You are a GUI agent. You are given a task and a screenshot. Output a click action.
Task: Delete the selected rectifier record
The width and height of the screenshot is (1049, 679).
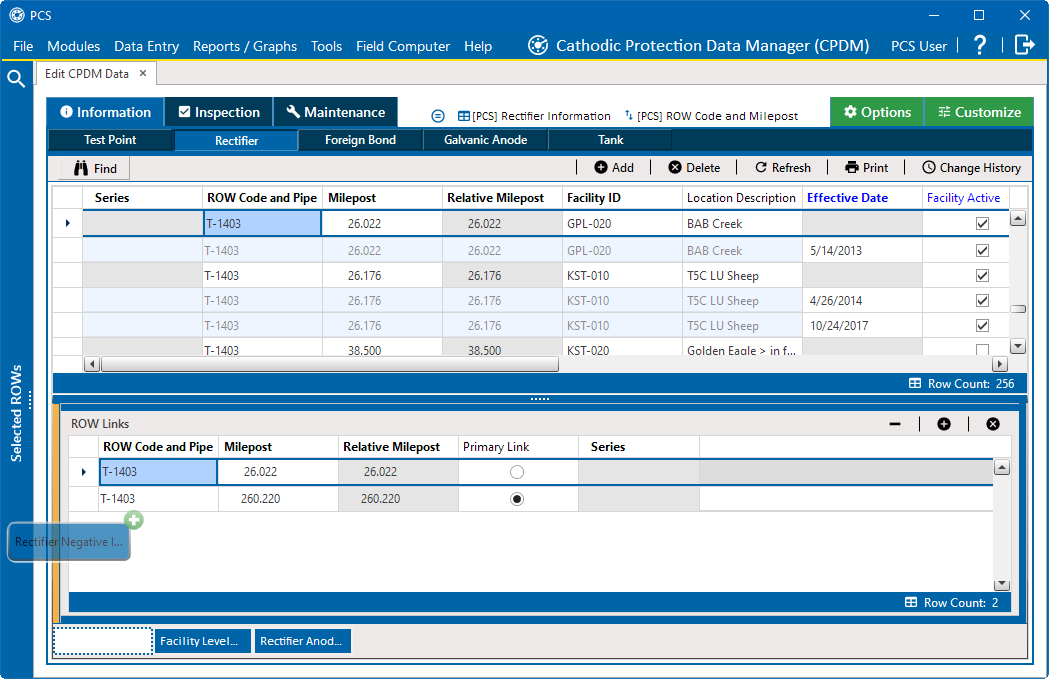694,168
